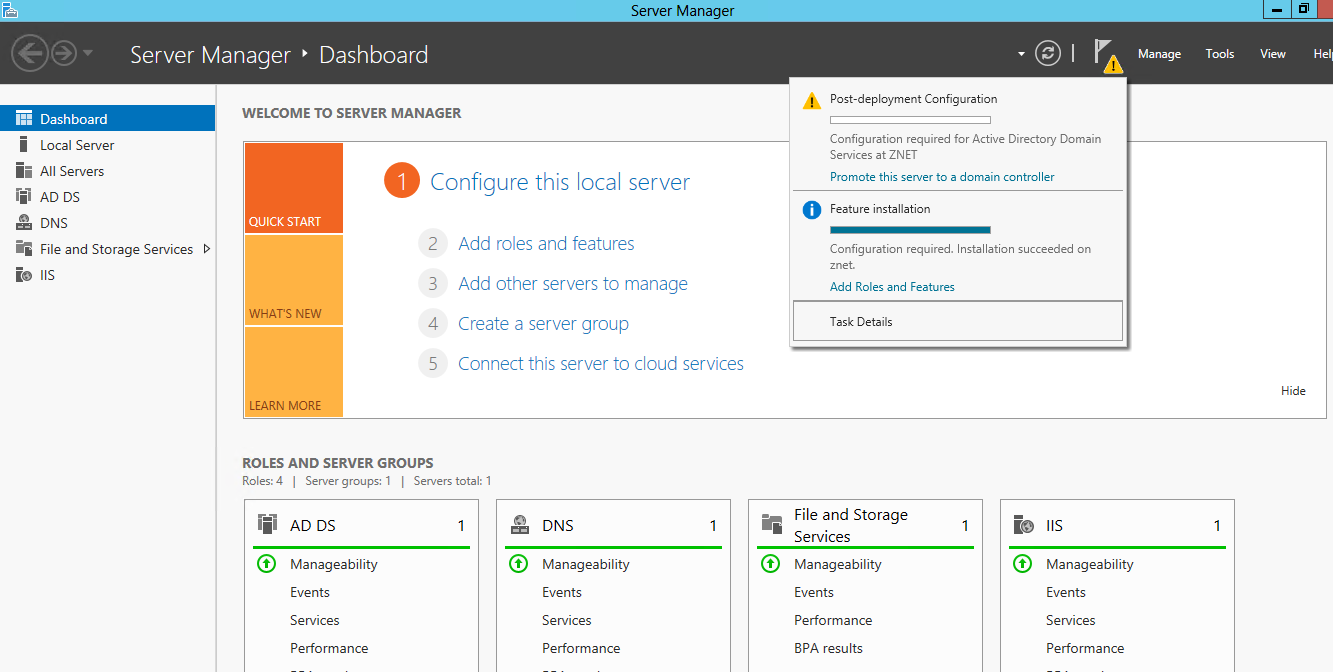
Task: Click IIS Manageability status icon
Action: (x=1022, y=564)
